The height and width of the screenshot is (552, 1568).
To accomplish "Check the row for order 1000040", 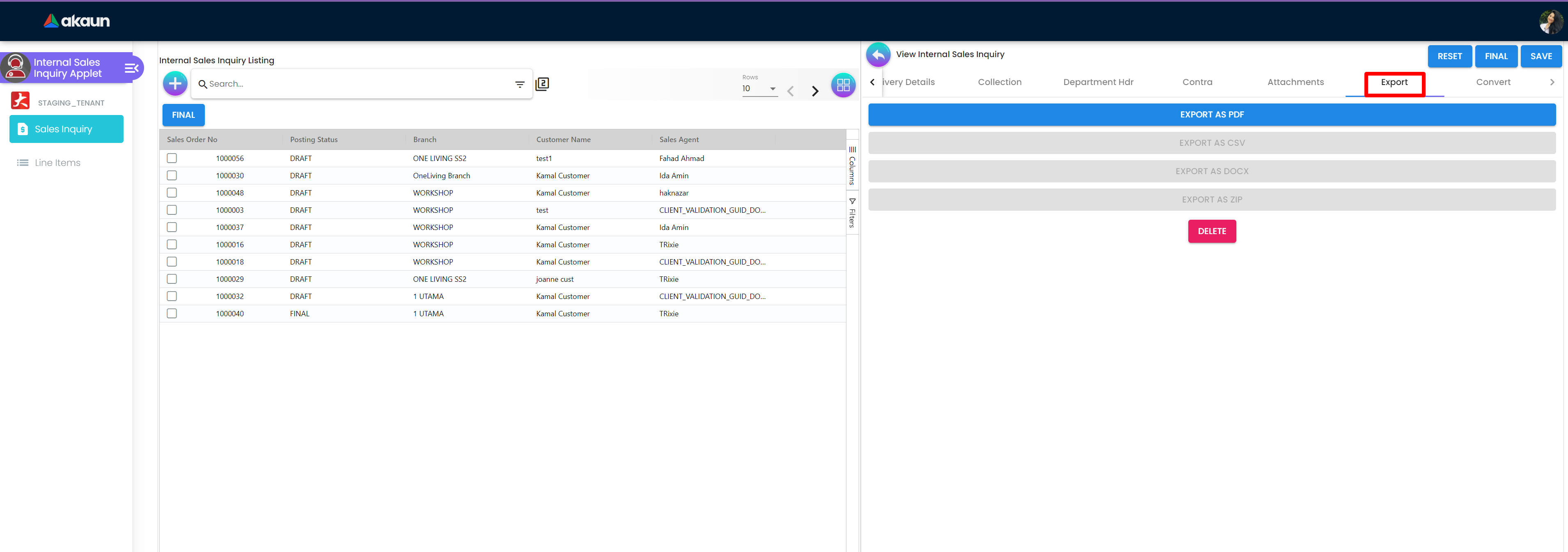I will coord(172,314).
